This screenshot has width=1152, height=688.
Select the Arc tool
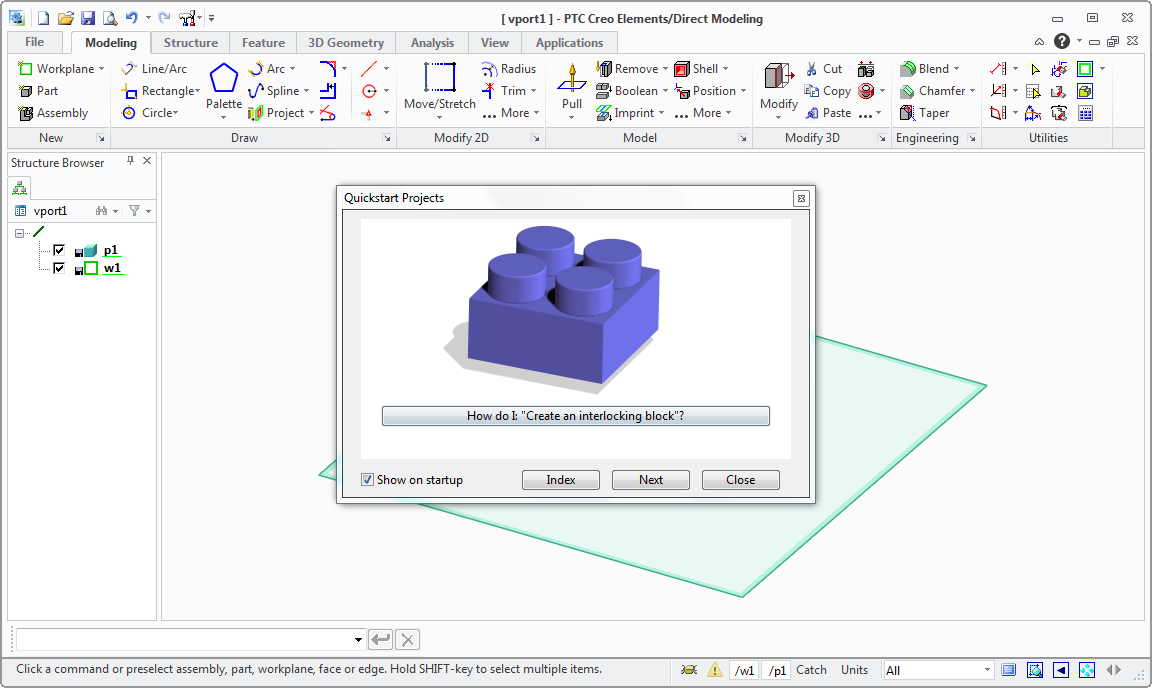tap(267, 68)
